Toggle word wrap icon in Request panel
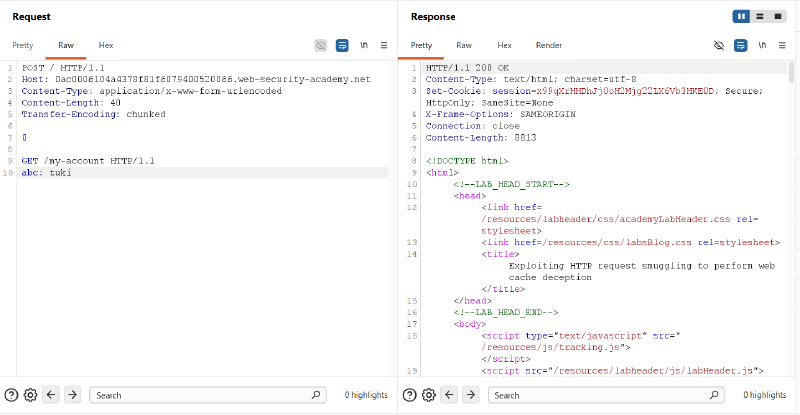 342,45
